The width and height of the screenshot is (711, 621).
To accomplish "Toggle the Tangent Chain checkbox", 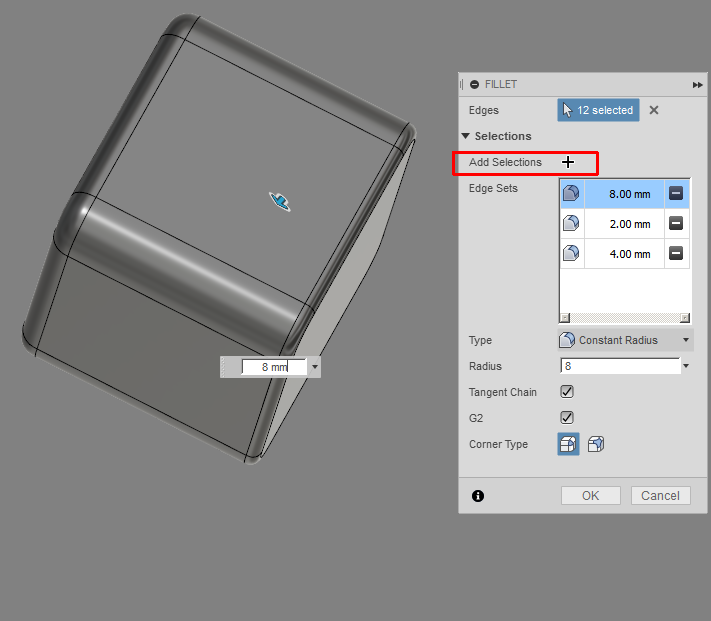I will coord(567,392).
